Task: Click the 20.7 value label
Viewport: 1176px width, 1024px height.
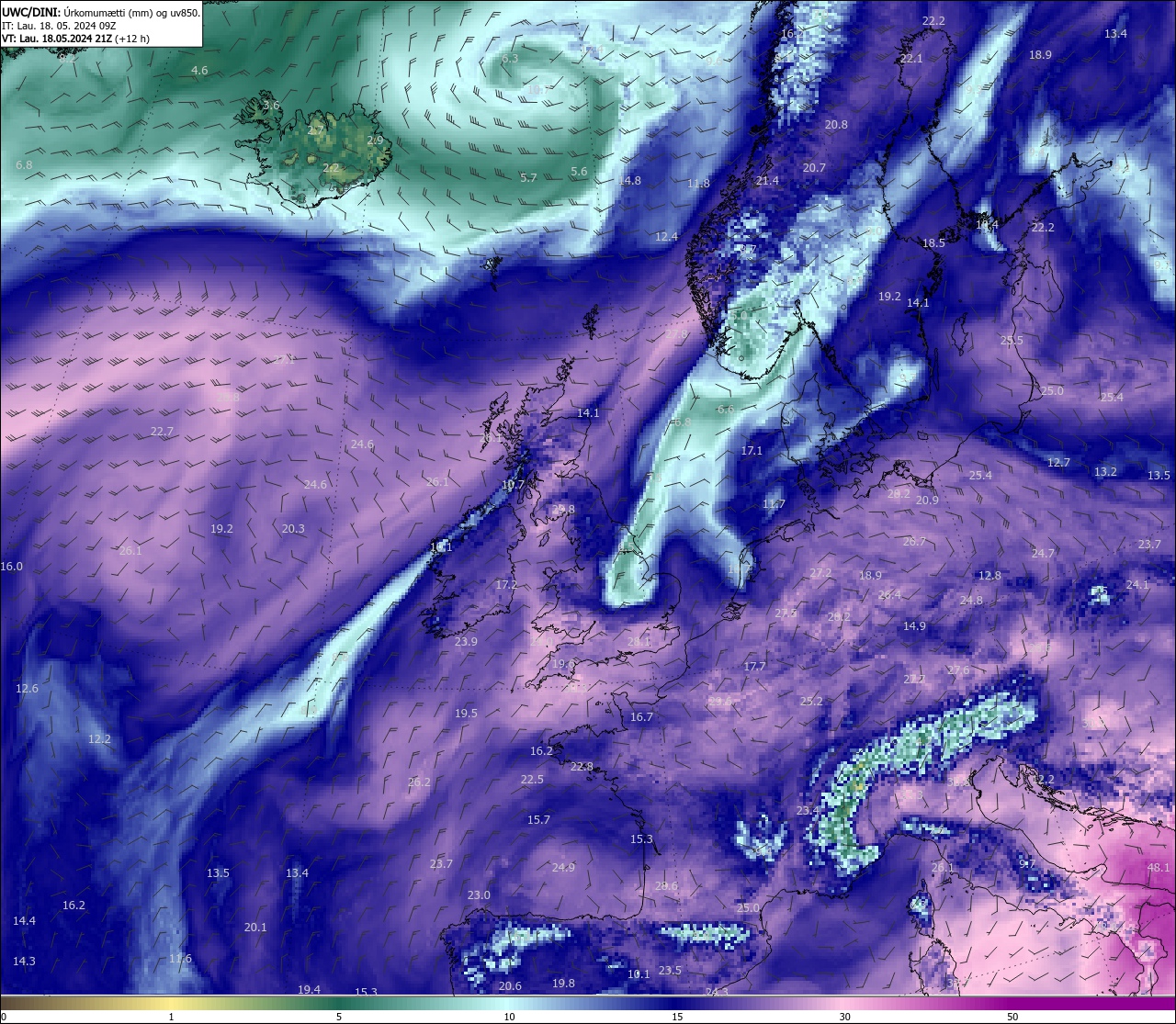Action: tap(814, 168)
